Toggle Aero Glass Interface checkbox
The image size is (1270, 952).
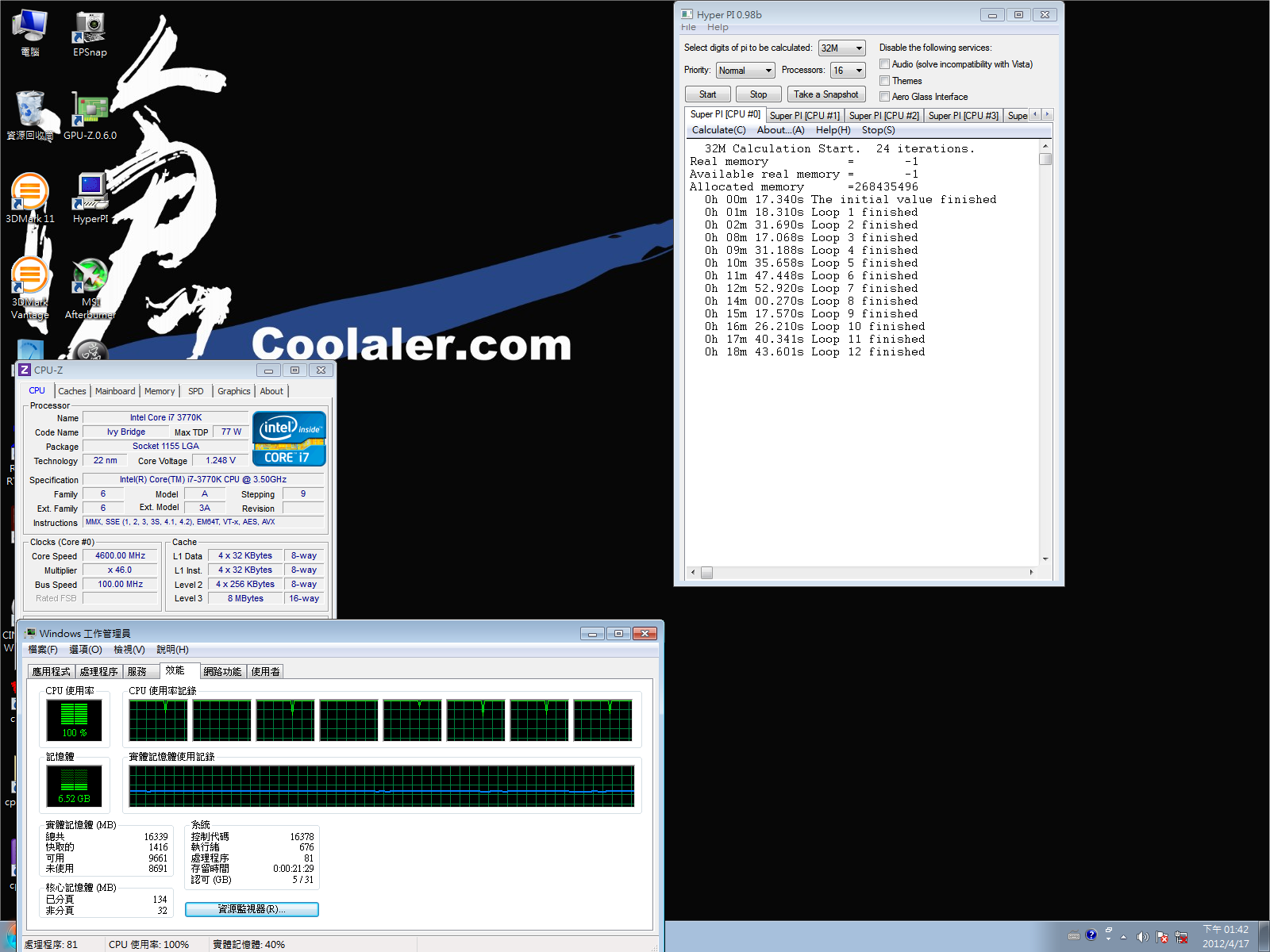point(884,97)
